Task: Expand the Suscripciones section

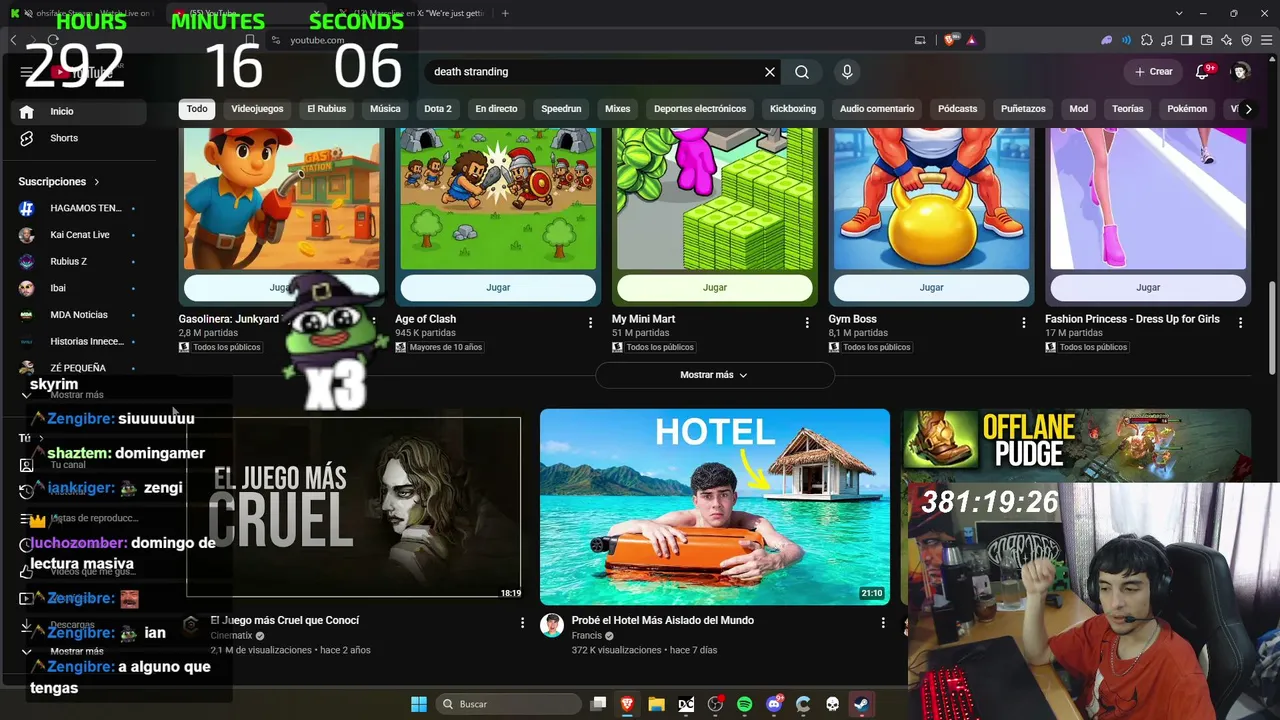Action: click(x=59, y=182)
